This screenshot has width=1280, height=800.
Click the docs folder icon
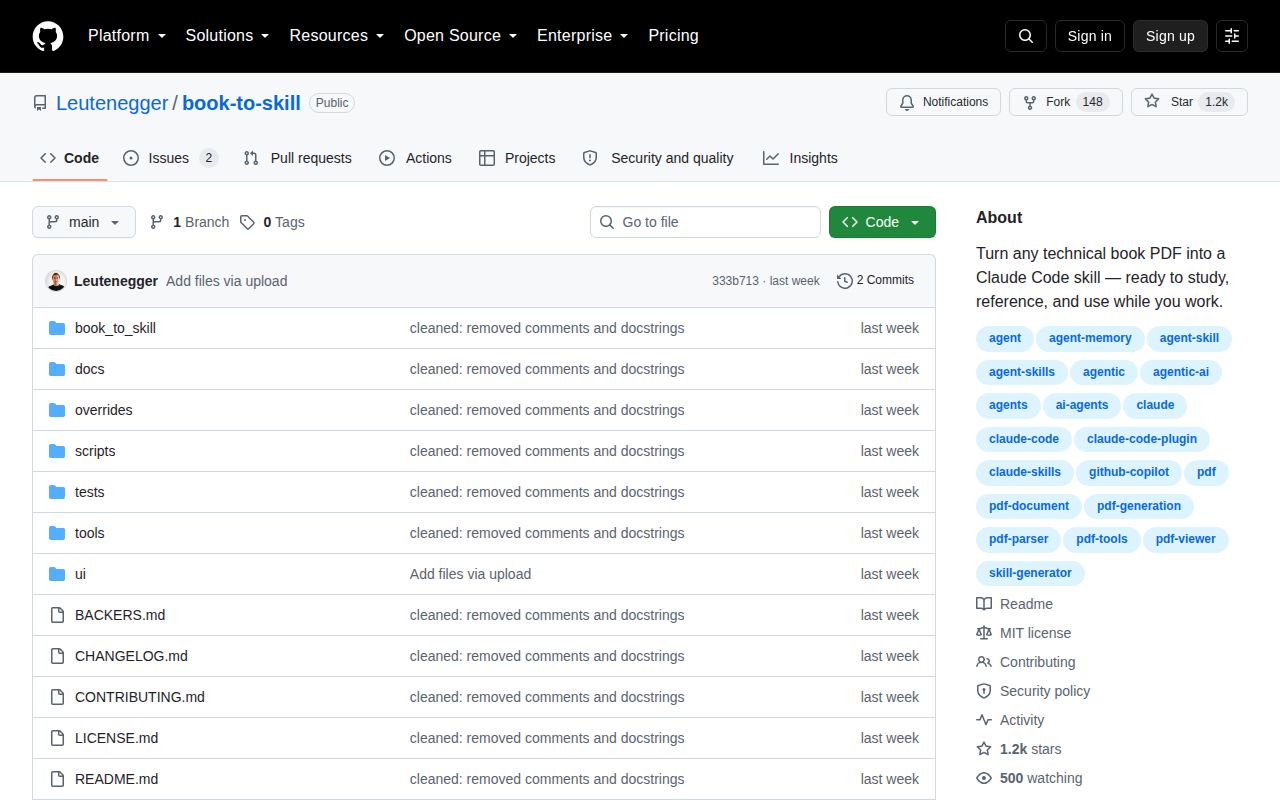57,369
